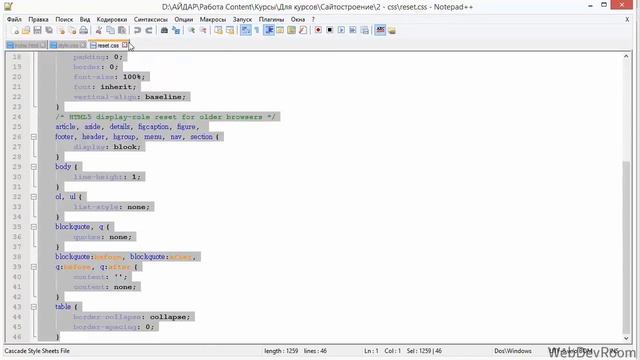Screen dimensions: 640x360
Task: Open the Окна menu
Action: 298,19
